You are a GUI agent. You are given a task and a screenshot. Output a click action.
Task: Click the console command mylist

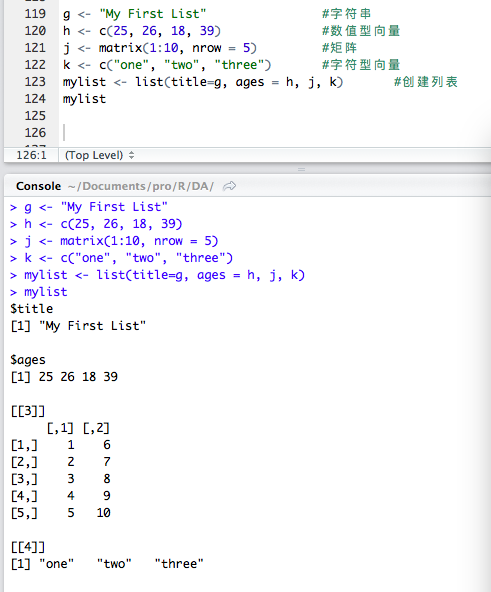point(46,292)
